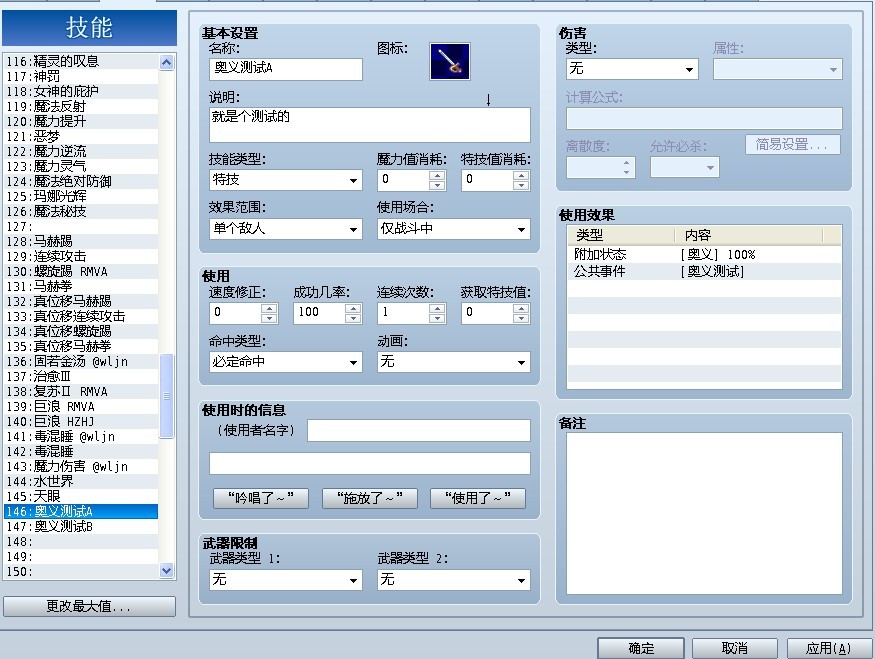Image resolution: width=875 pixels, height=659 pixels.
Task: Click the 内容 column header in 使用效果
Action: [x=748, y=235]
